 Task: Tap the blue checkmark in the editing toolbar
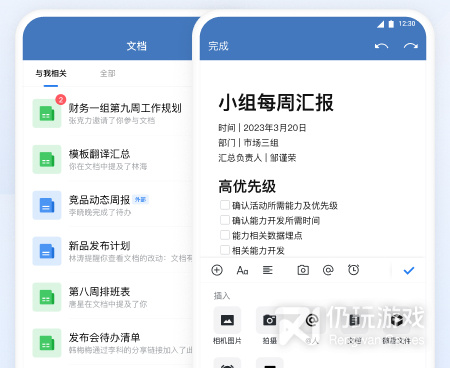click(x=409, y=270)
